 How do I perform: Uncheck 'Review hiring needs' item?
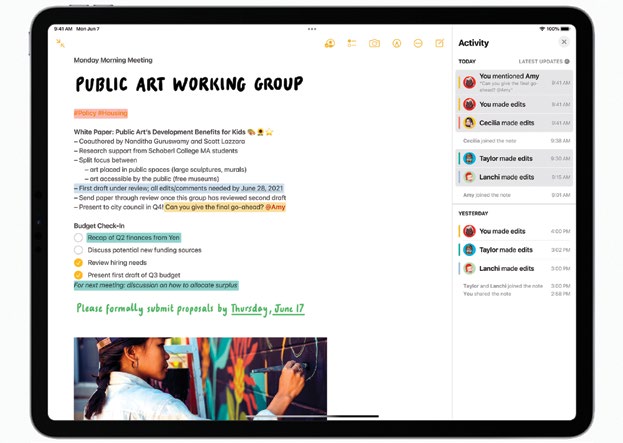point(79,262)
